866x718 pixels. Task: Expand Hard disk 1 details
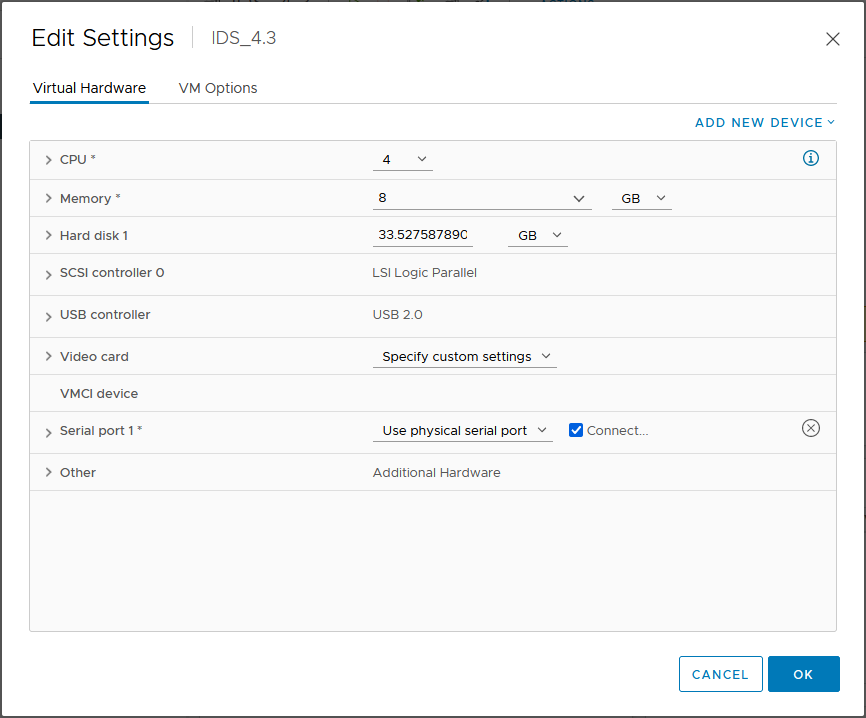48,236
